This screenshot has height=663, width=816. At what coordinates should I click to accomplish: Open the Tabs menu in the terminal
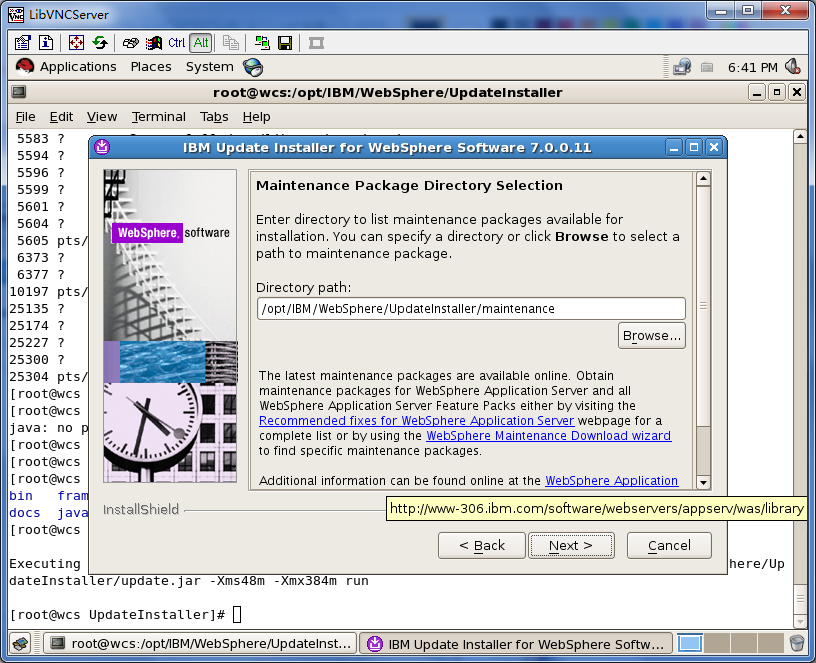[x=213, y=117]
